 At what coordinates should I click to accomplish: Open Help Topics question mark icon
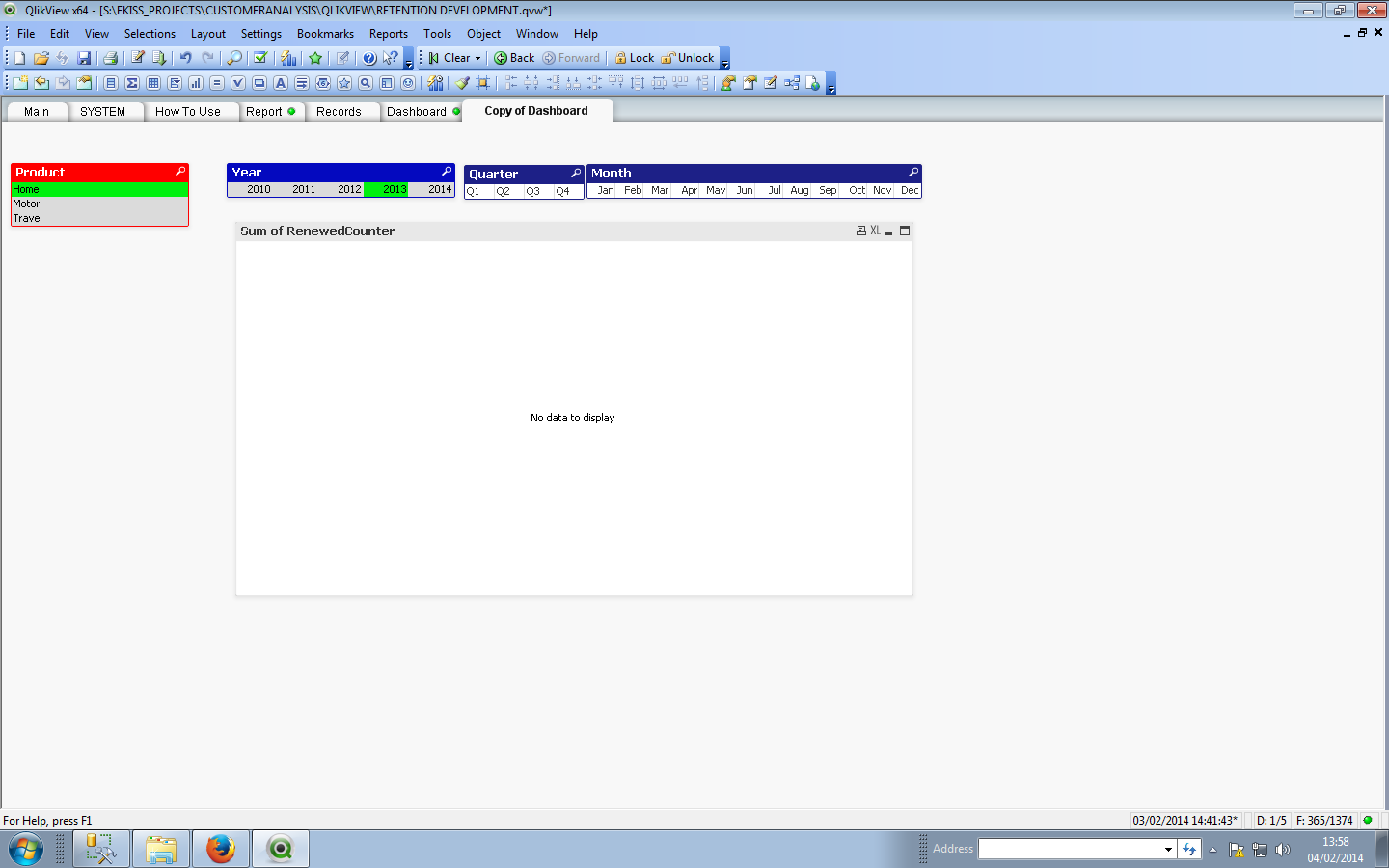tap(369, 58)
